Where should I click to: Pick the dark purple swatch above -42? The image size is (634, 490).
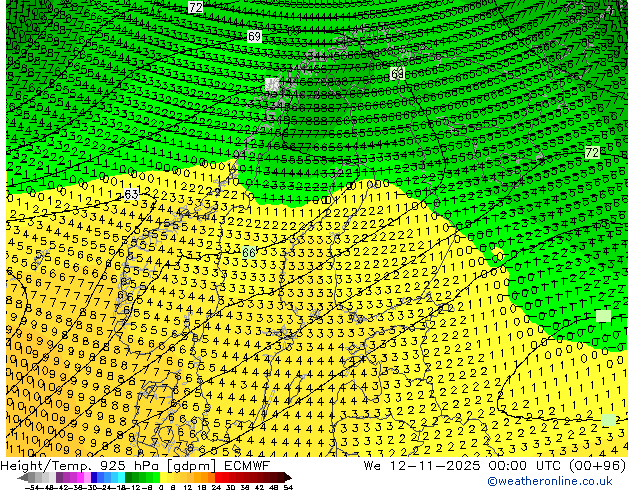point(59,478)
